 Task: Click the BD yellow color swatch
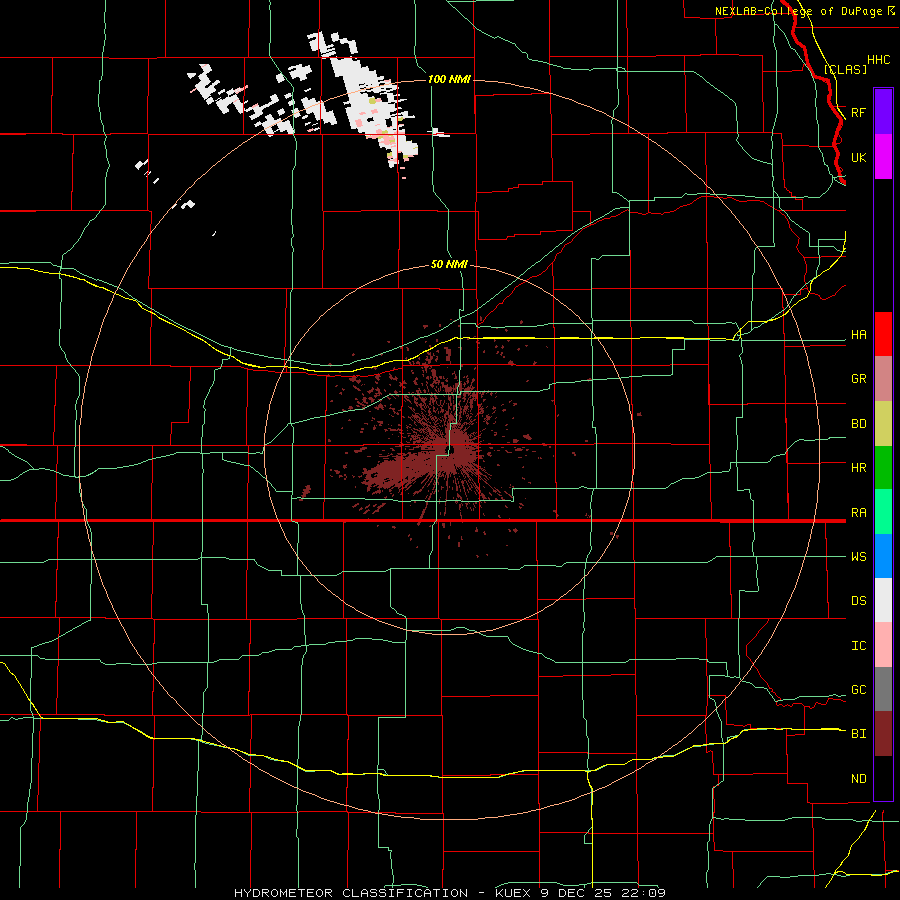tap(883, 424)
